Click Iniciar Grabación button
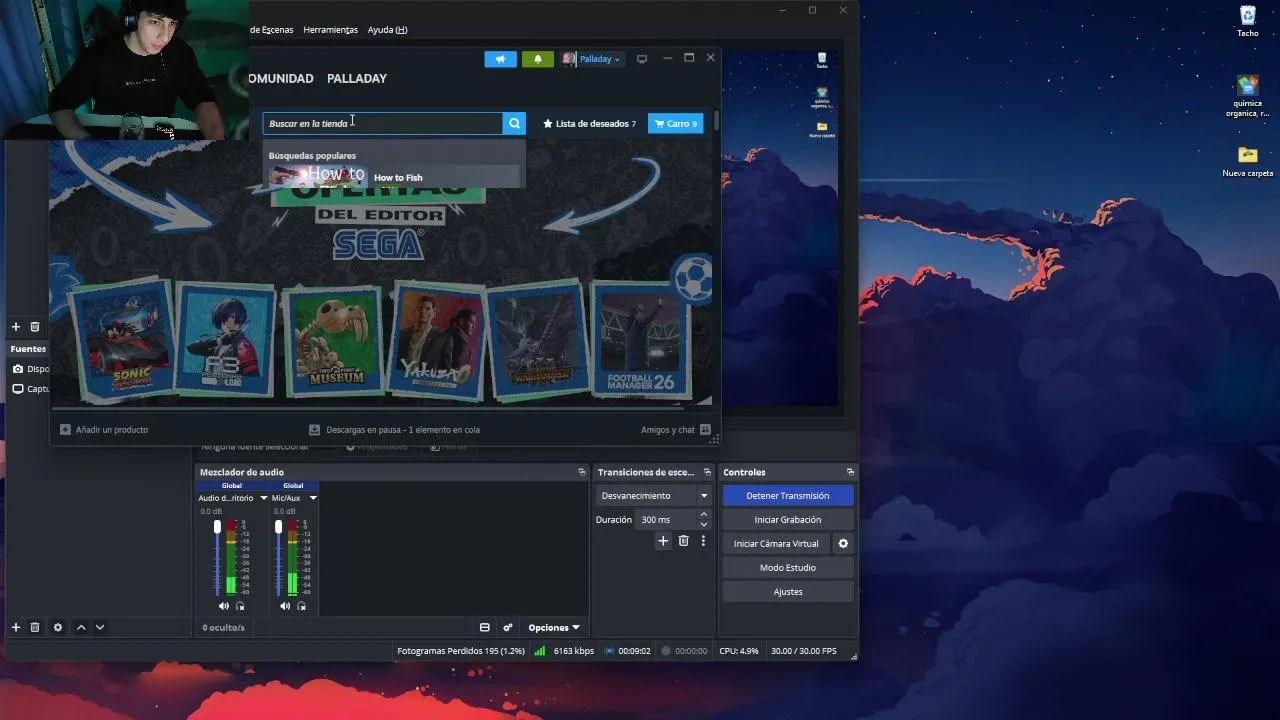The width and height of the screenshot is (1280, 720). point(788,520)
